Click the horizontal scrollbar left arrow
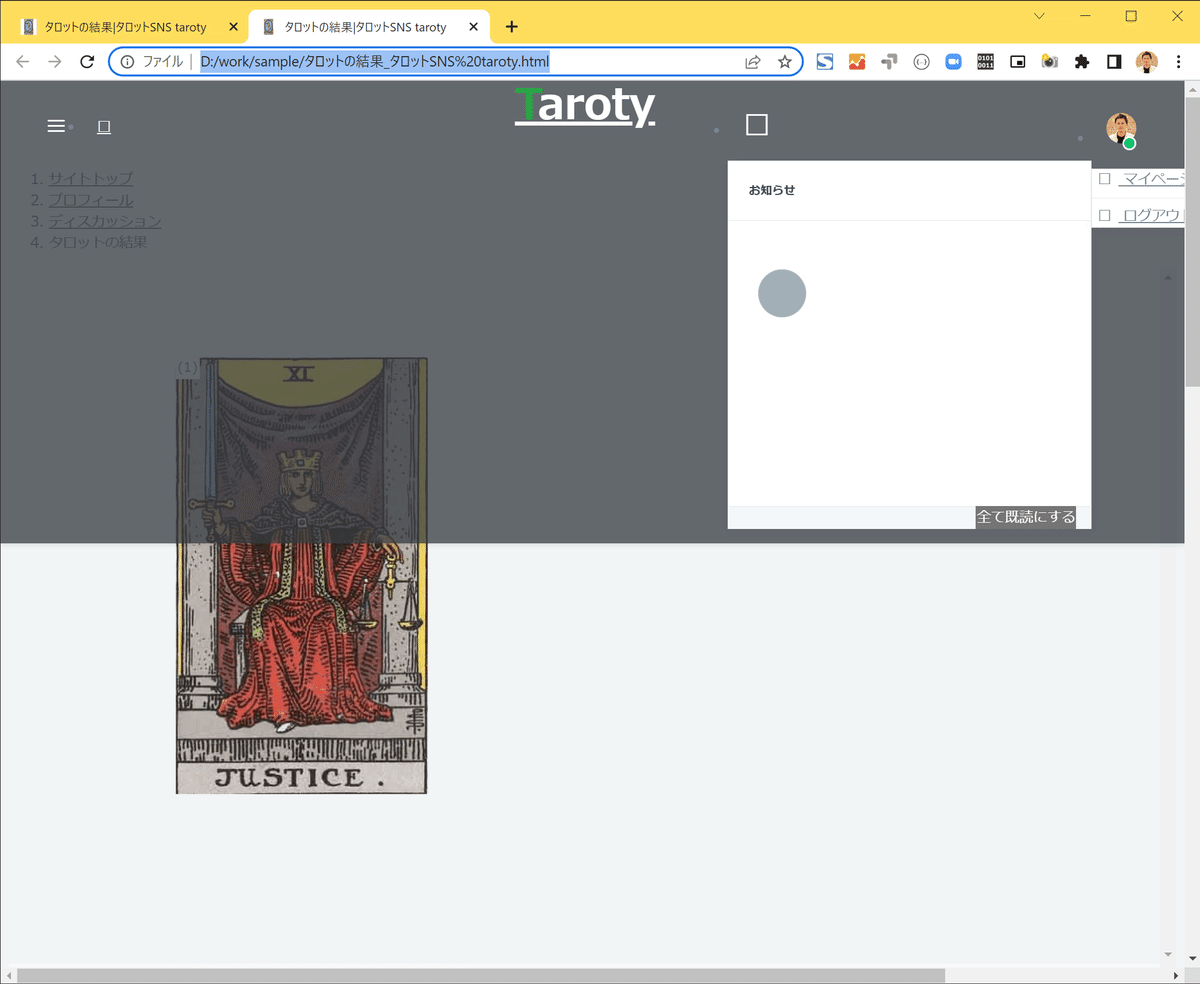The image size is (1200, 984). [8, 976]
